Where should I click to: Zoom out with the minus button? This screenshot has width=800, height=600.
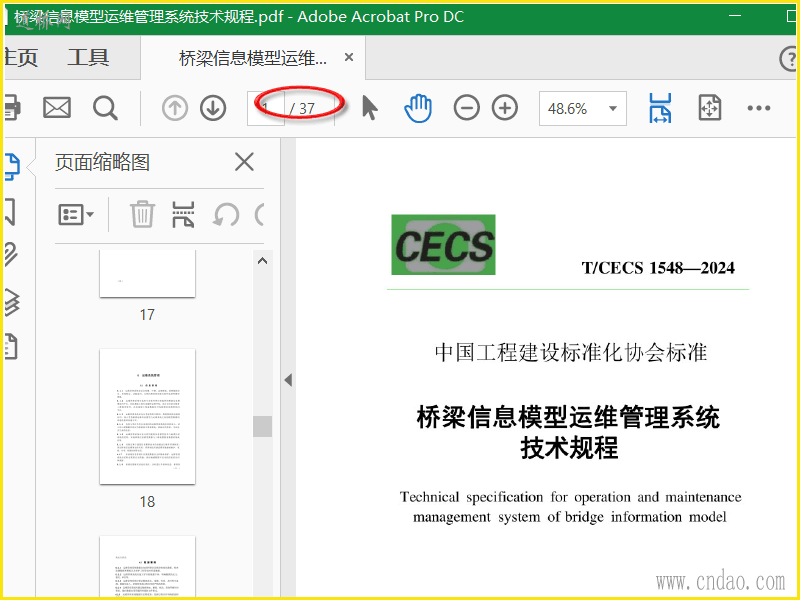coord(466,108)
